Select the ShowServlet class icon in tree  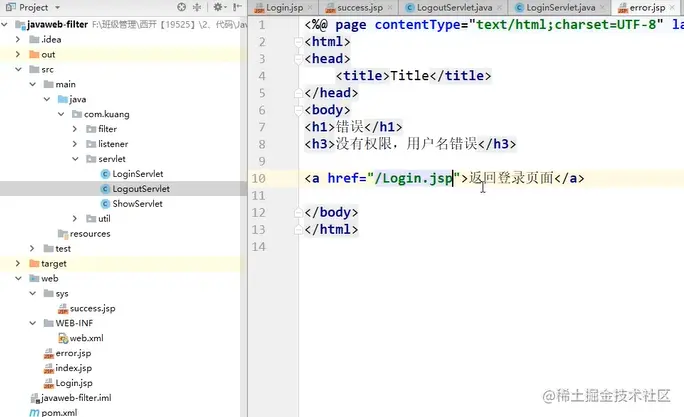pos(105,204)
